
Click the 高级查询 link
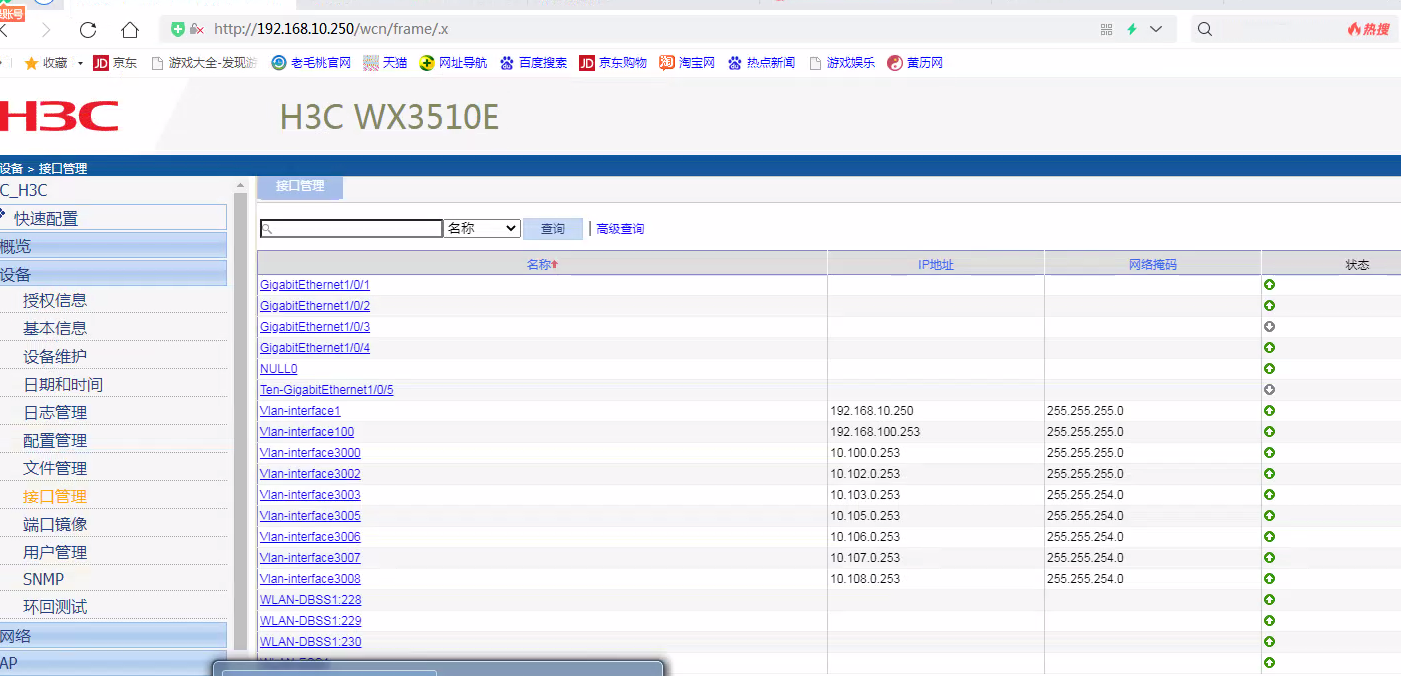point(620,229)
